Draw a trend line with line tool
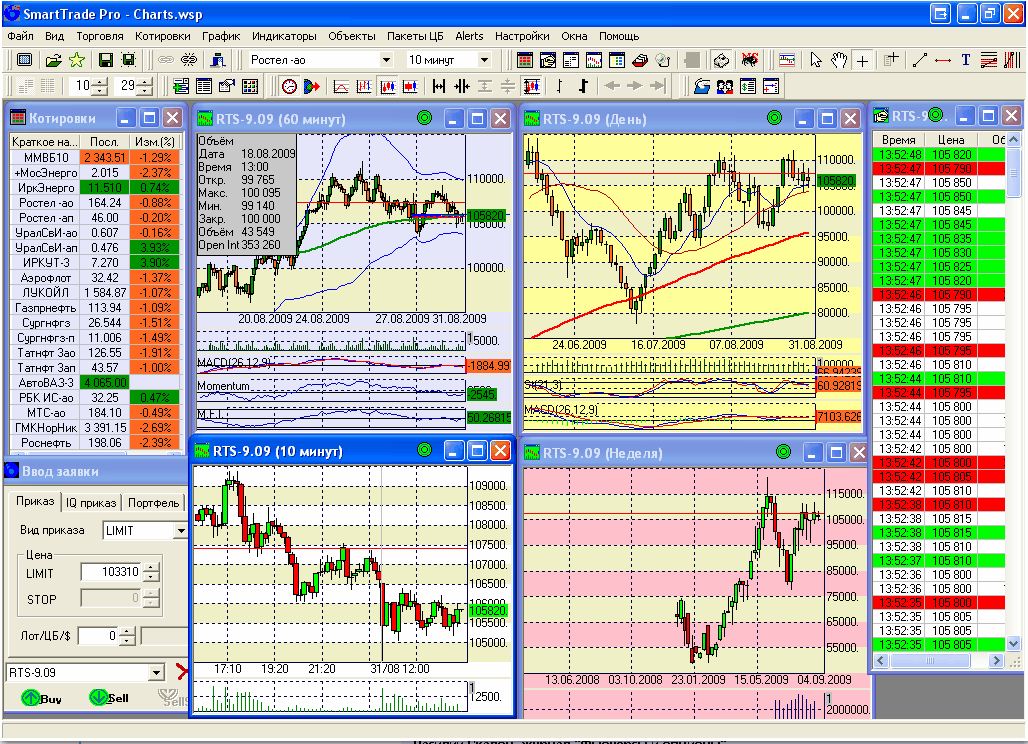Viewport: 1028px width, 744px height. click(x=919, y=60)
